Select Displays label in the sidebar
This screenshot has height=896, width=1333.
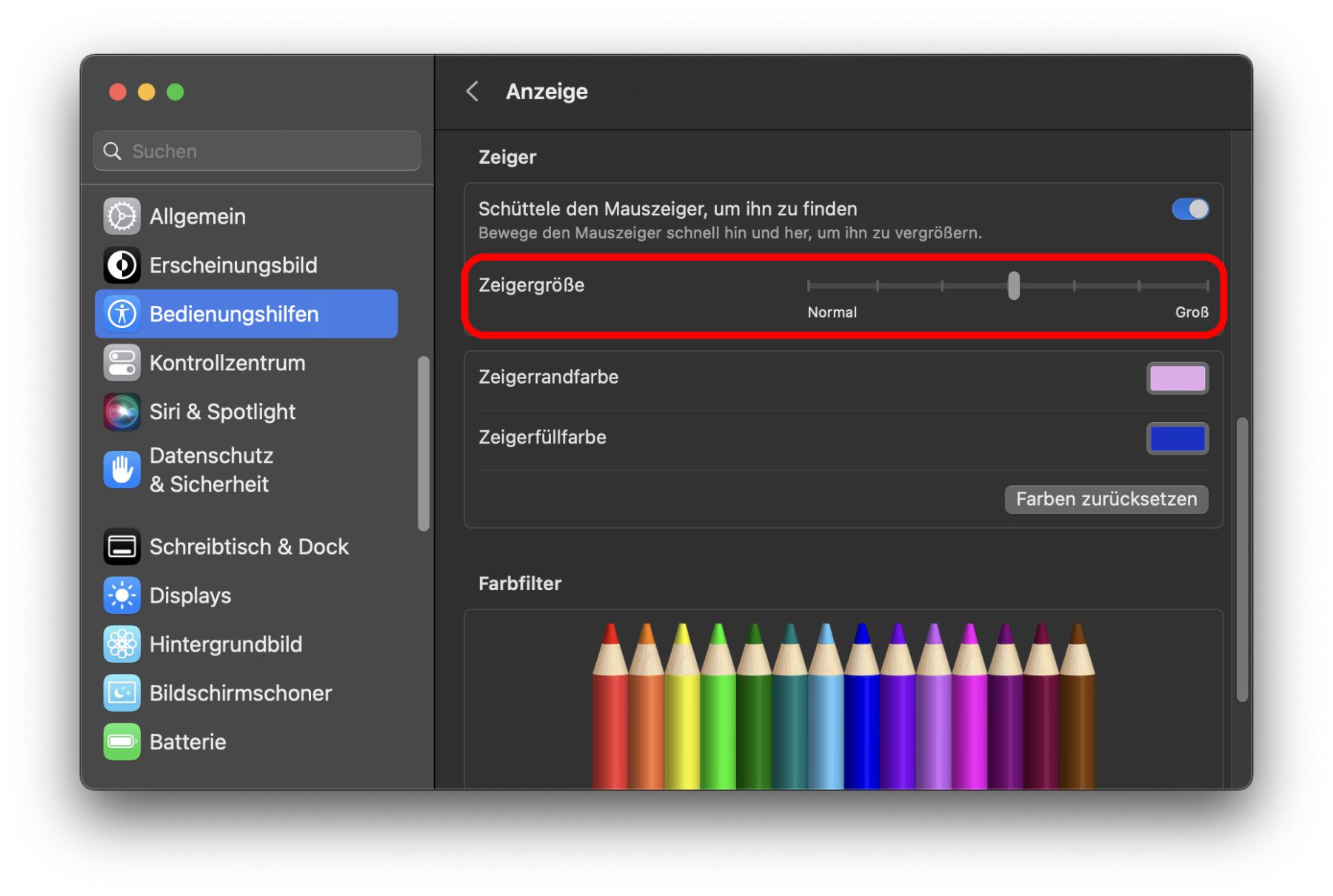(x=190, y=595)
